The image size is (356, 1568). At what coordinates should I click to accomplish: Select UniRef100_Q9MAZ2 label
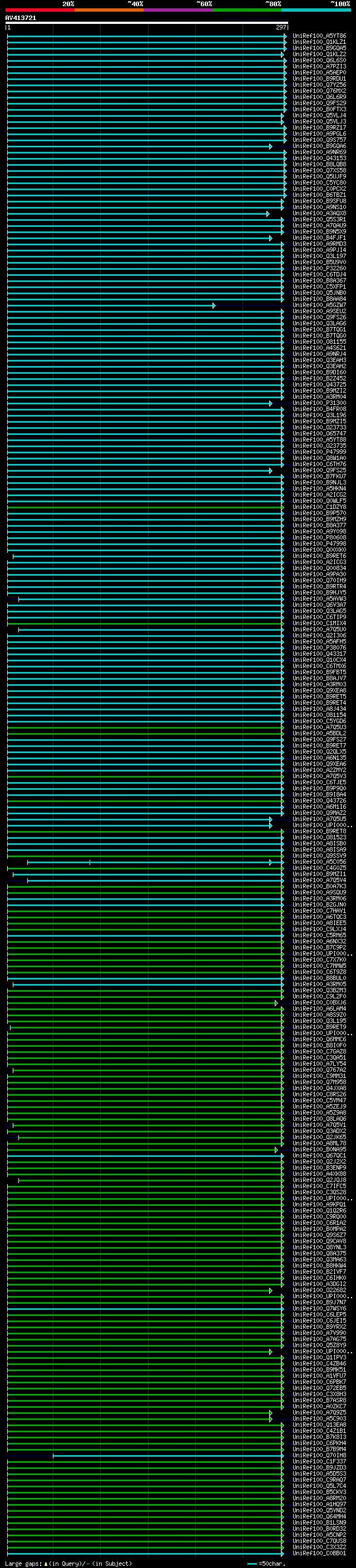pos(319,813)
